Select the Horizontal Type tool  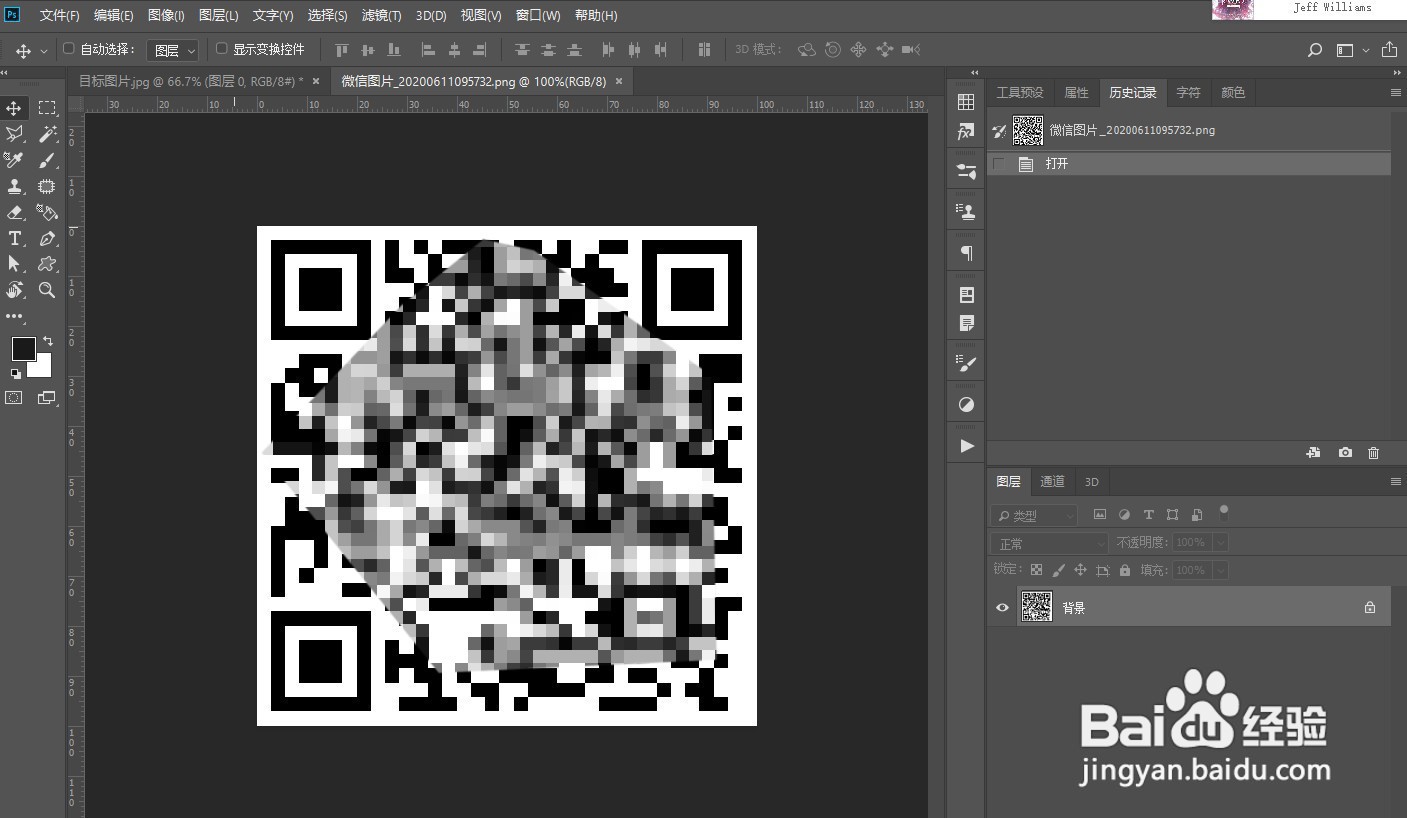click(14, 238)
